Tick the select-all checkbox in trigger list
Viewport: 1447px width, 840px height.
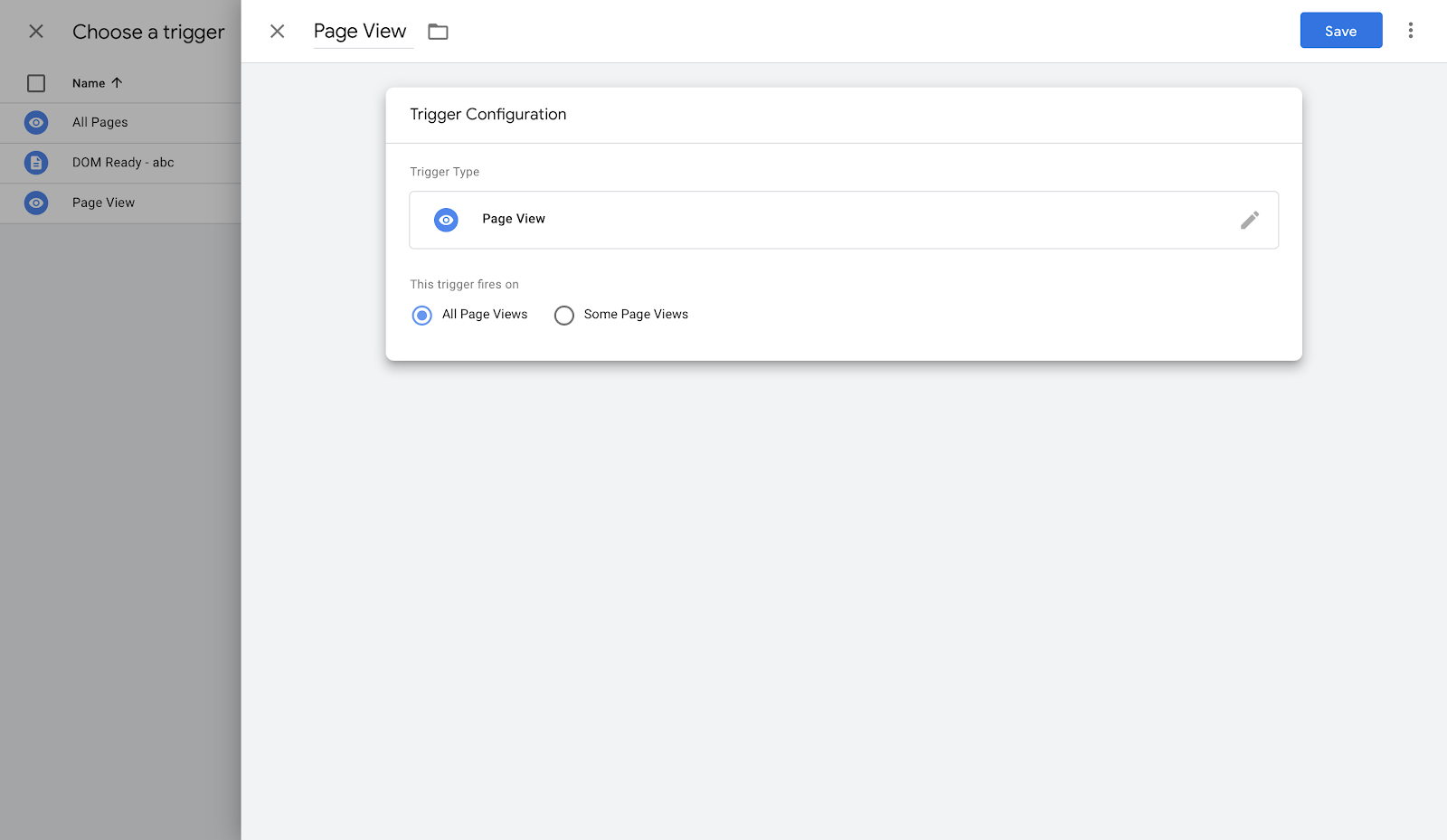point(36,83)
